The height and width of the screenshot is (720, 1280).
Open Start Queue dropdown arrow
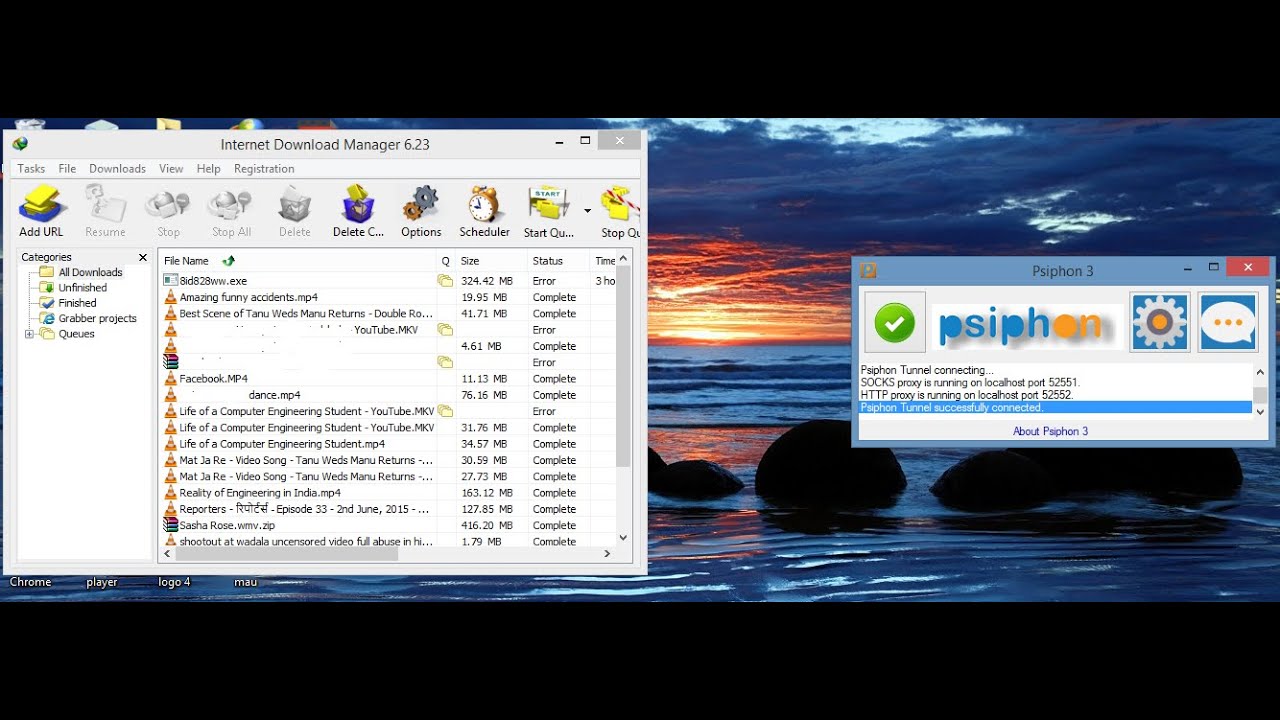coord(587,211)
